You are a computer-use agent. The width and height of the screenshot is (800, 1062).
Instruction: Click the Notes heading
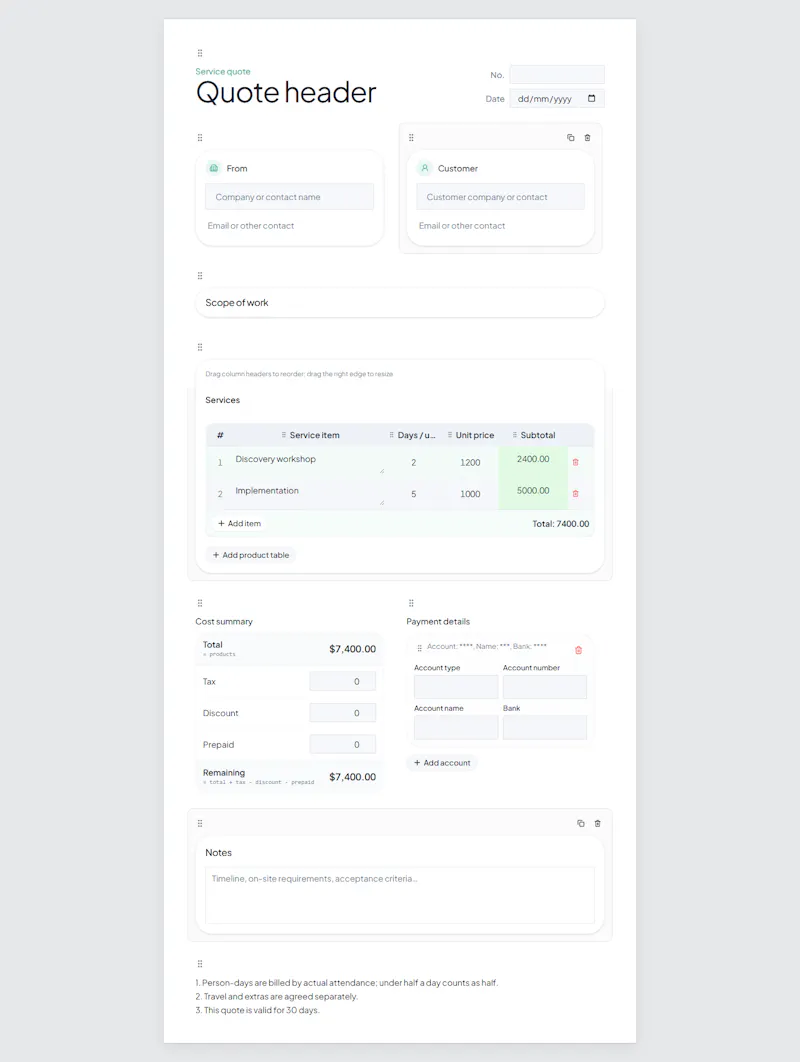point(218,853)
